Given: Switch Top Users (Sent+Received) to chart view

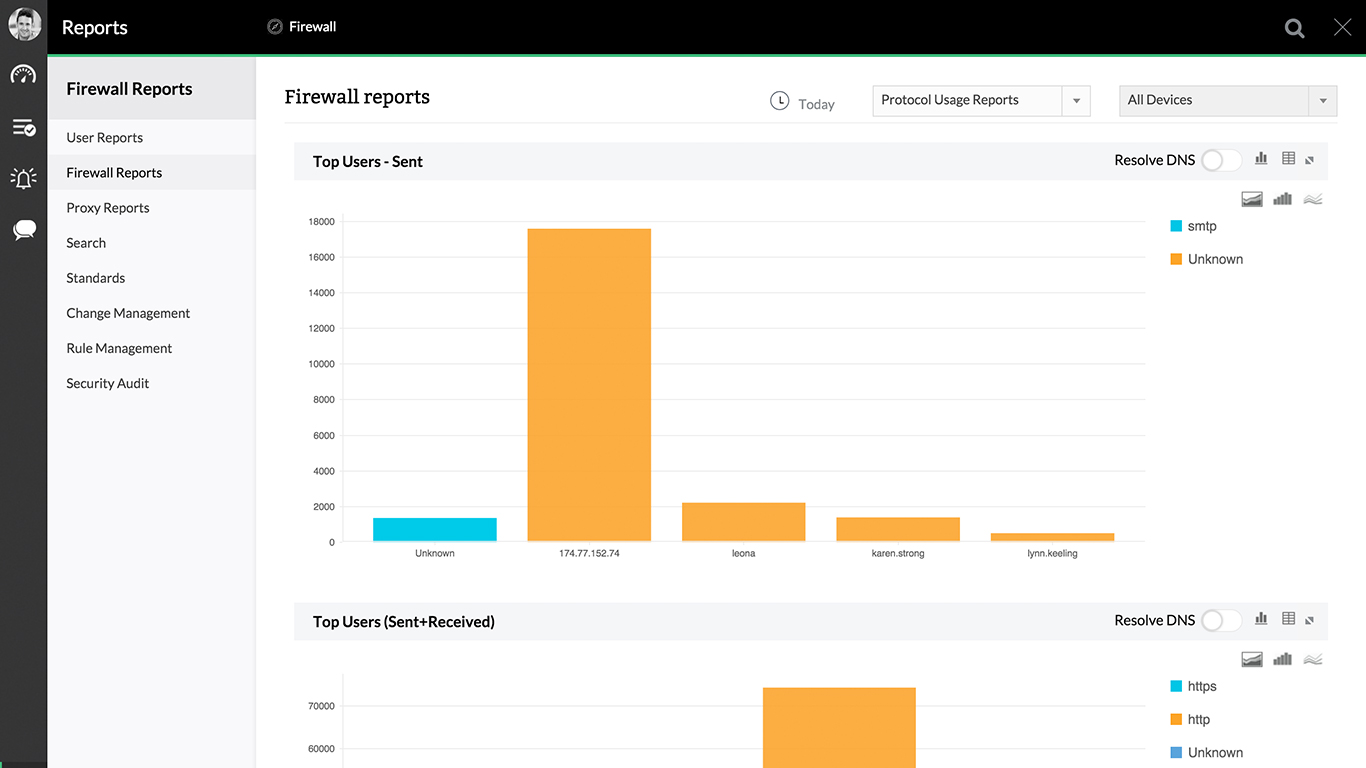Looking at the screenshot, I should pos(1261,619).
